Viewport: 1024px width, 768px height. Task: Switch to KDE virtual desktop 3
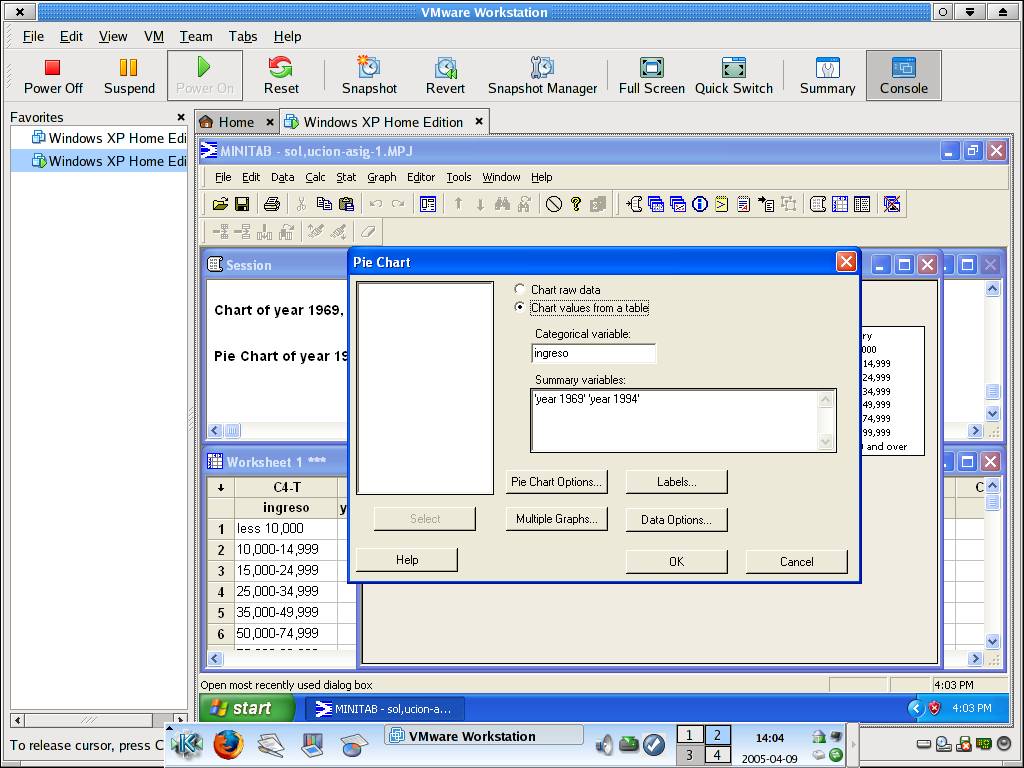[689, 755]
